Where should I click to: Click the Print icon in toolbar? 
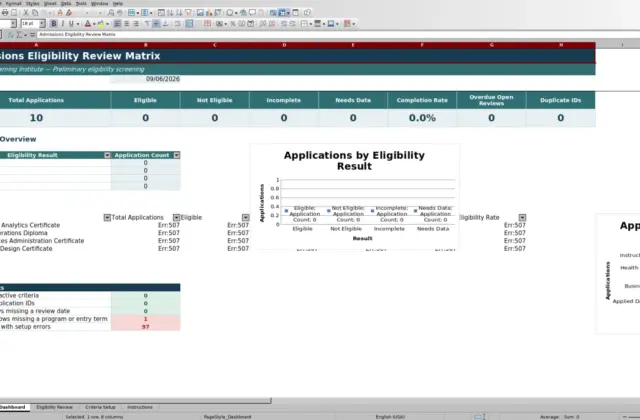[x=5, y=13]
